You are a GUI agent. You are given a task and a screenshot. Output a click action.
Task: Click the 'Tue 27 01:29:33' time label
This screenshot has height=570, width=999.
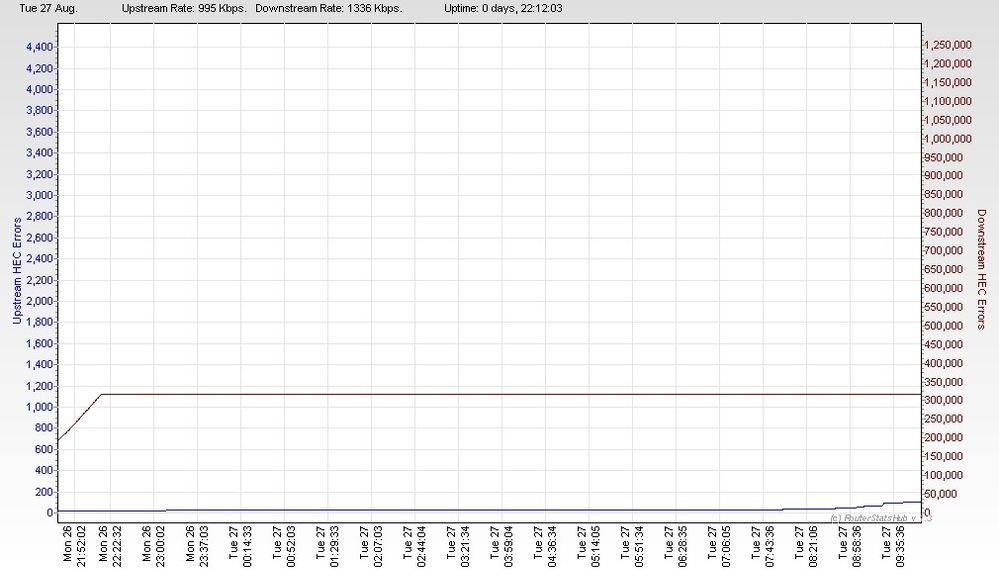point(327,546)
